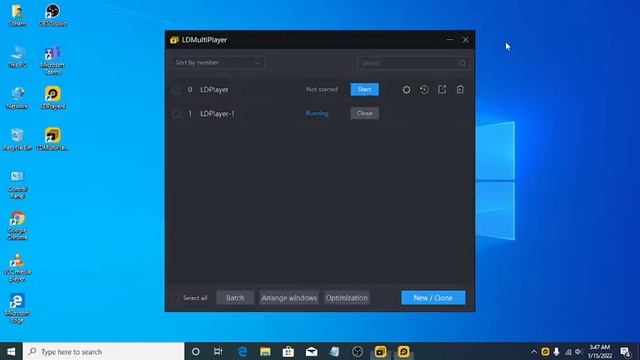Click LDPlayer-1 instance name
The height and width of the screenshot is (360, 640).
coord(218,113)
